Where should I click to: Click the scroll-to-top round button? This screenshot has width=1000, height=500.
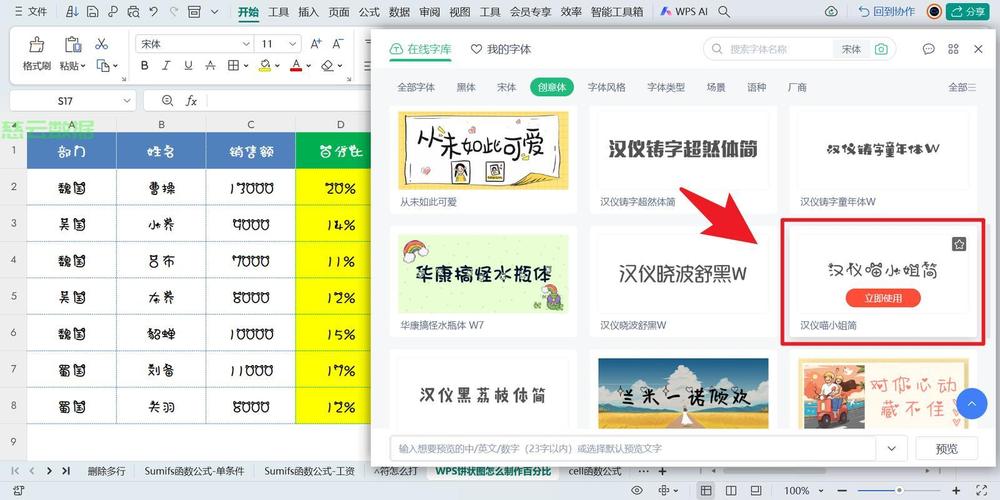[971, 404]
